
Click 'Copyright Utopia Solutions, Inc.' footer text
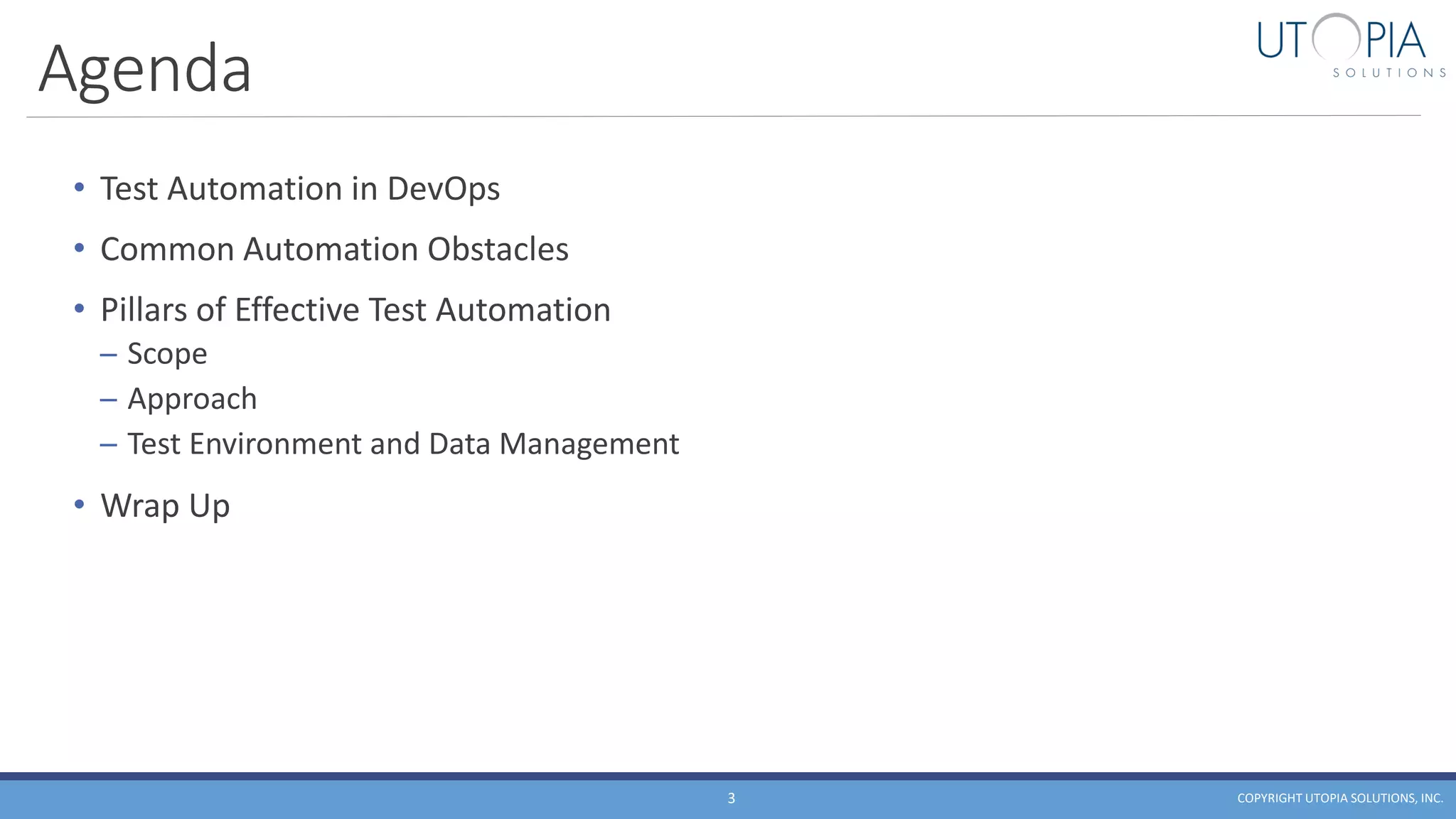pyautogui.click(x=1340, y=798)
